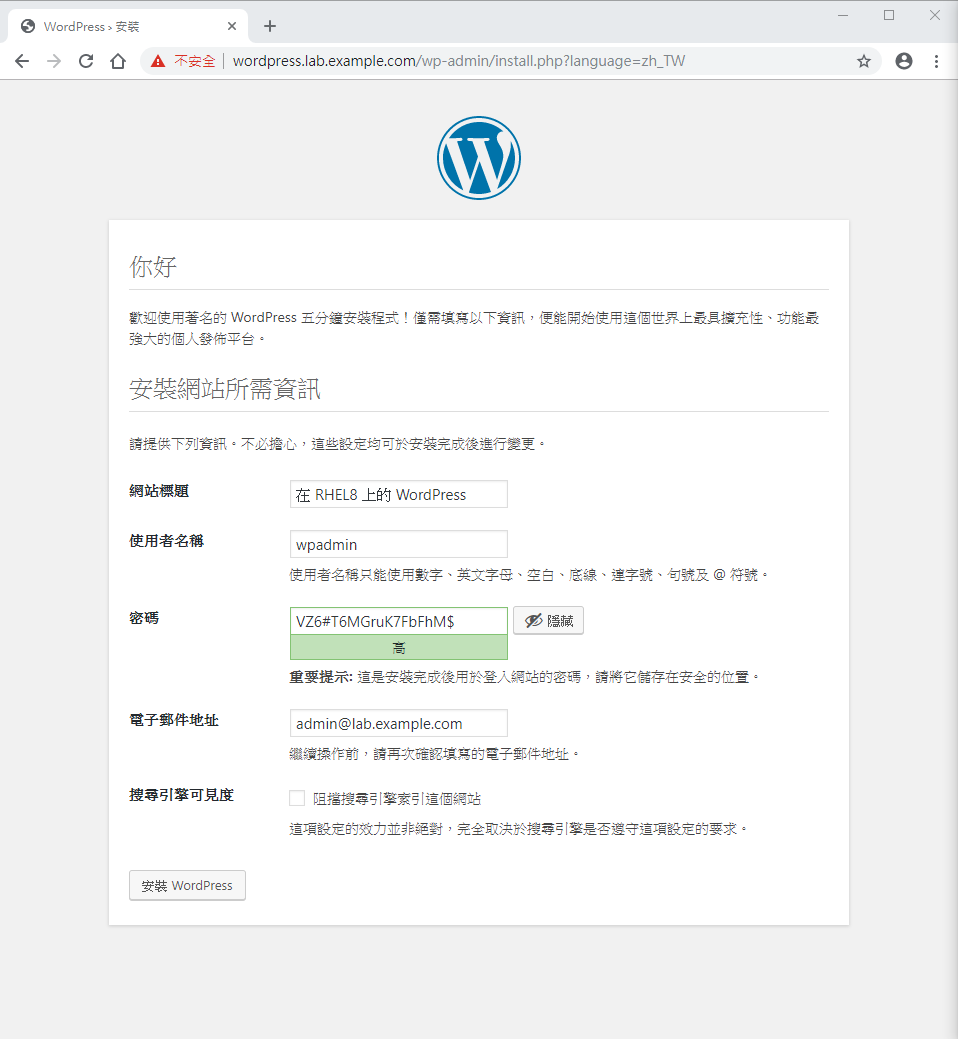This screenshot has width=958, height=1039.
Task: Go to the browser home page icon
Action: tap(118, 62)
